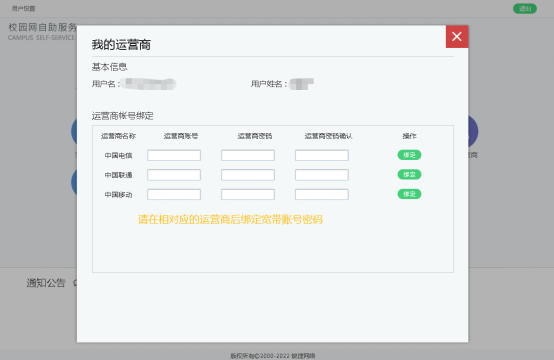Image resolution: width=554 pixels, height=360 pixels.
Task: Click the yellow 请在相对应的运营商后绑定宽带账号密码 hint
Action: coord(230,220)
